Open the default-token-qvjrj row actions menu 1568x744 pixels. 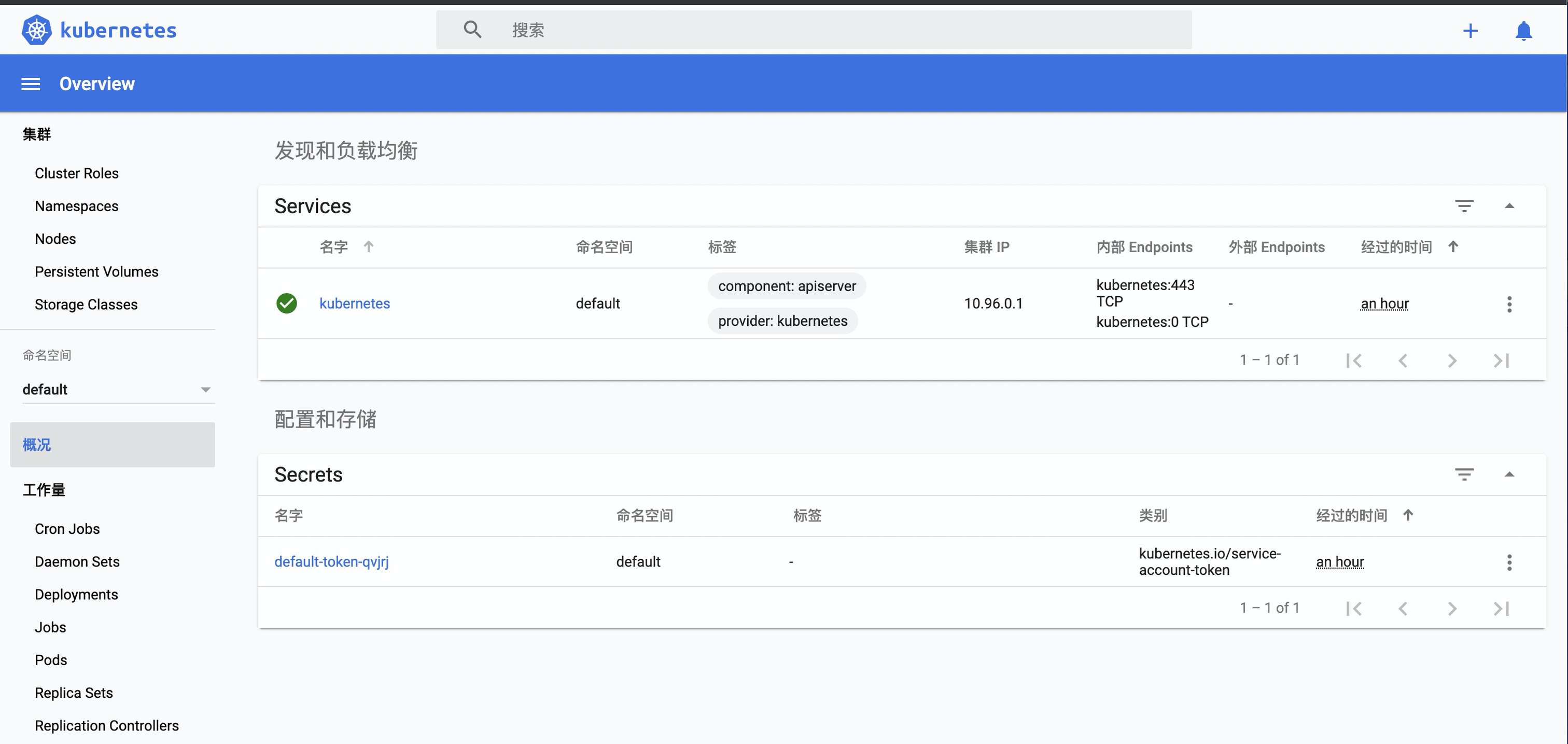click(1509, 562)
